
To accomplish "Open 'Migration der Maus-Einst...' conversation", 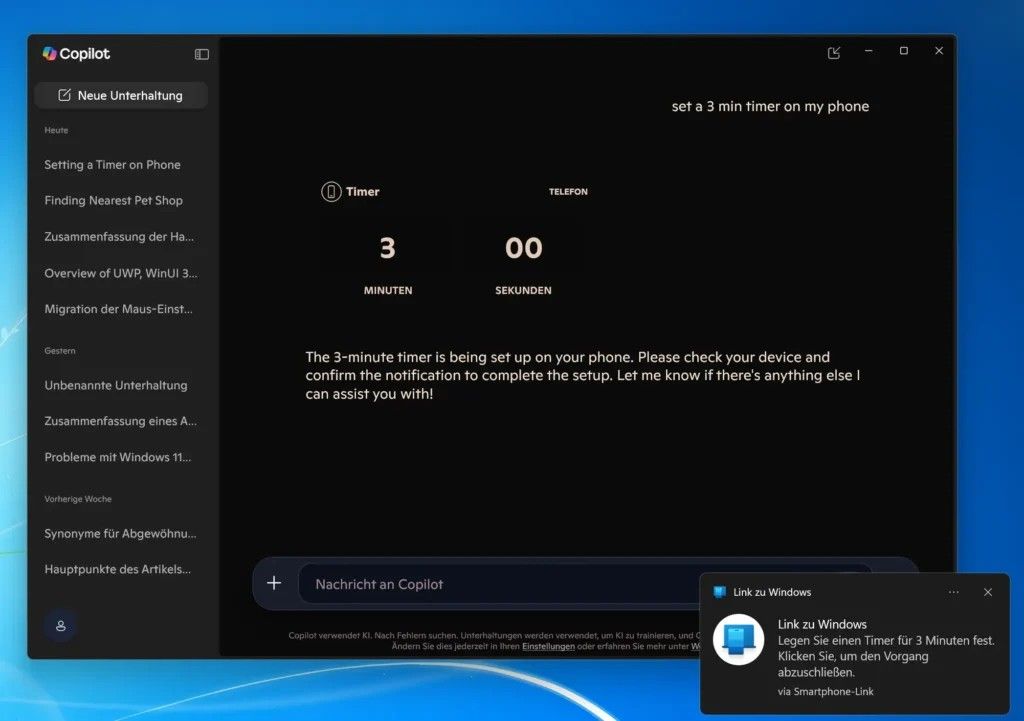I will (x=118, y=309).
